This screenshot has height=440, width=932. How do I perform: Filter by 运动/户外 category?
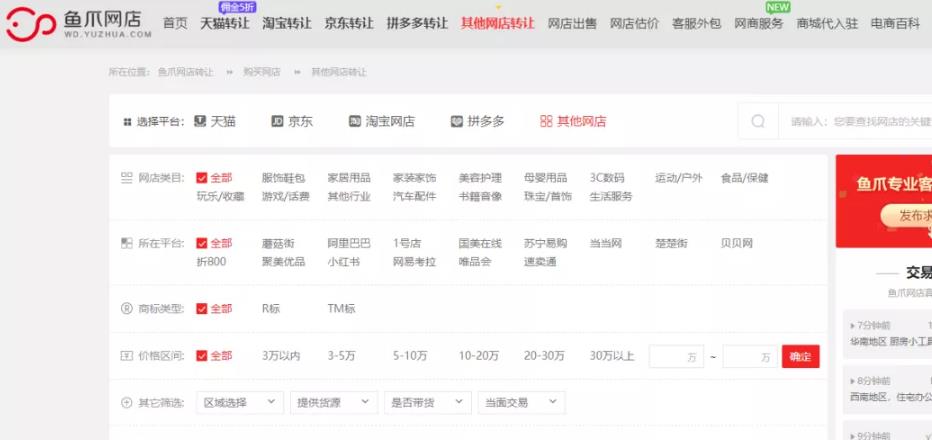(x=678, y=178)
